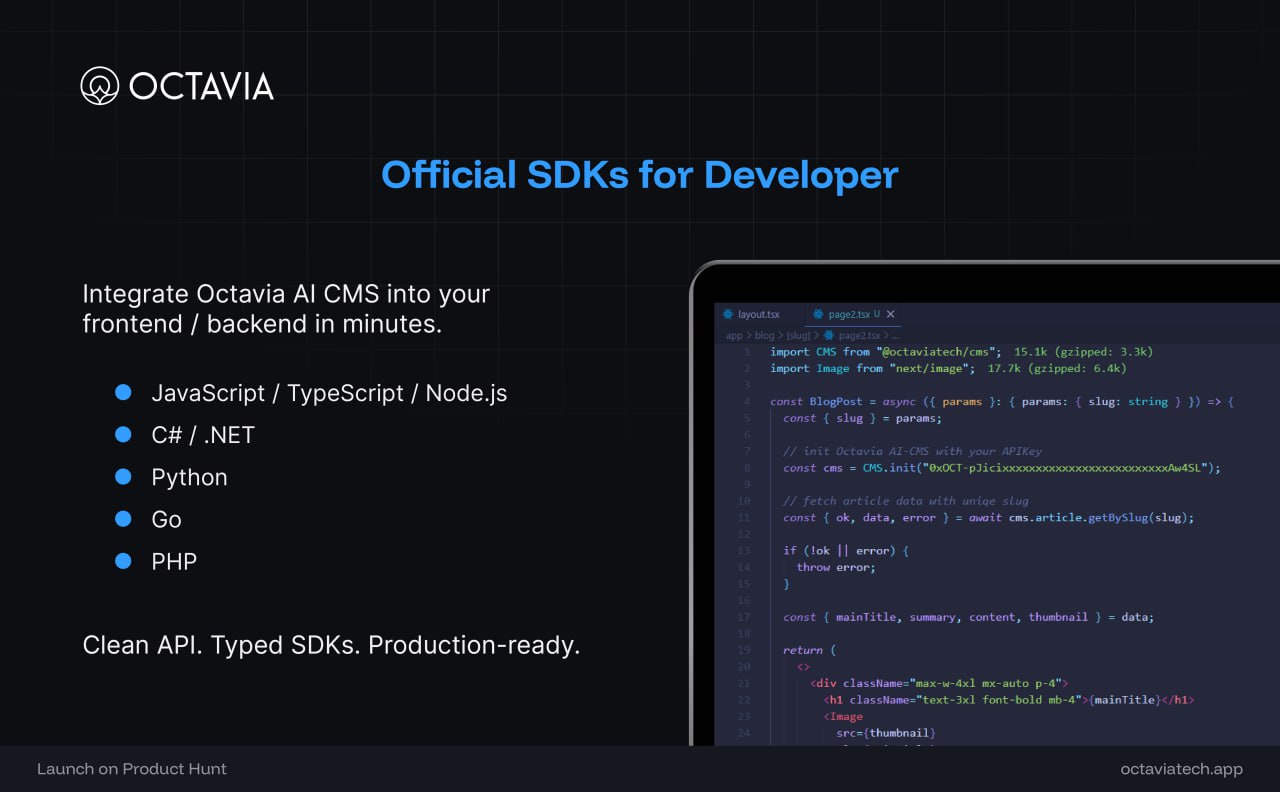Click the "return (" line

809,651
